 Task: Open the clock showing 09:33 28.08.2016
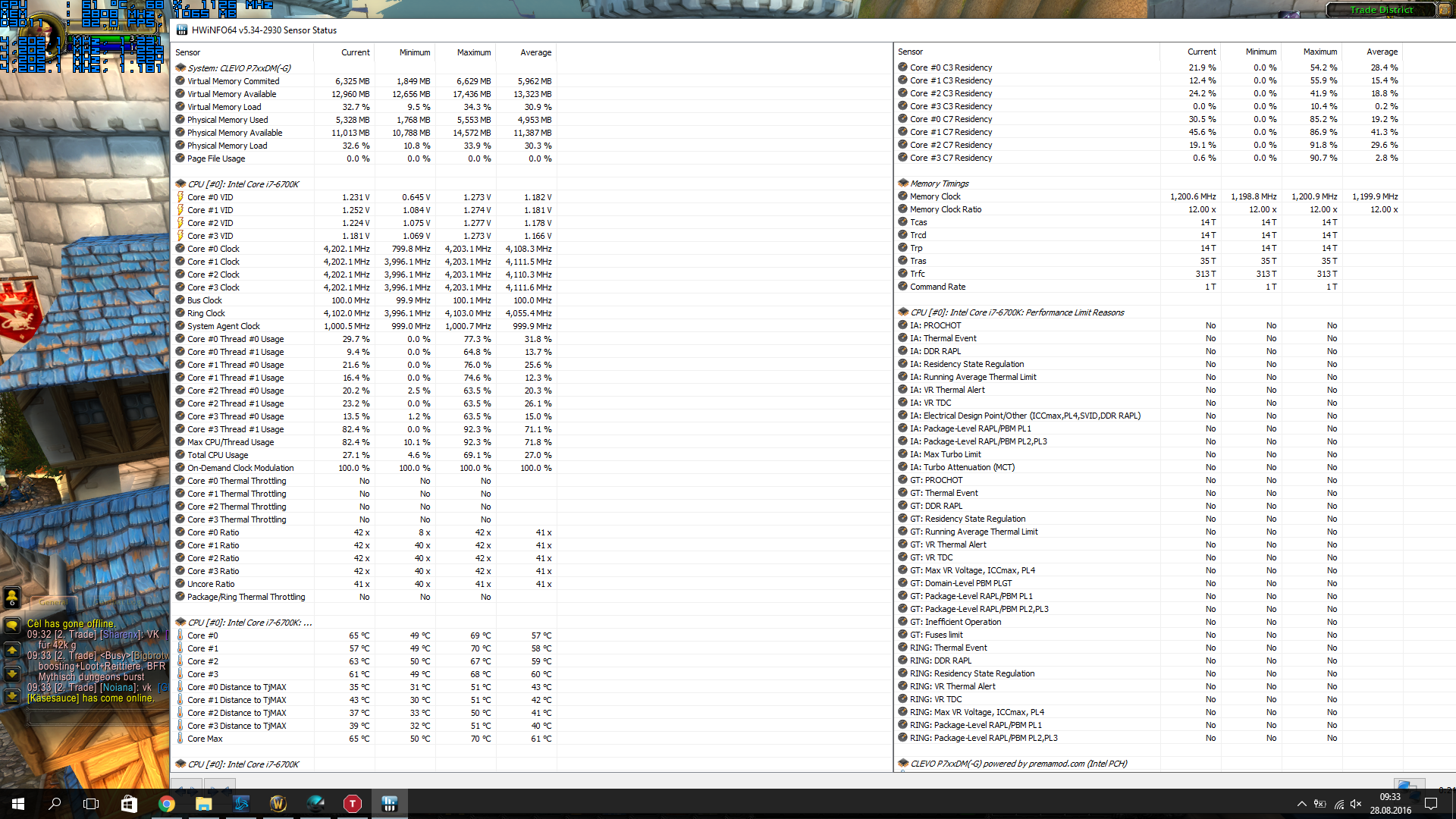[1390, 804]
